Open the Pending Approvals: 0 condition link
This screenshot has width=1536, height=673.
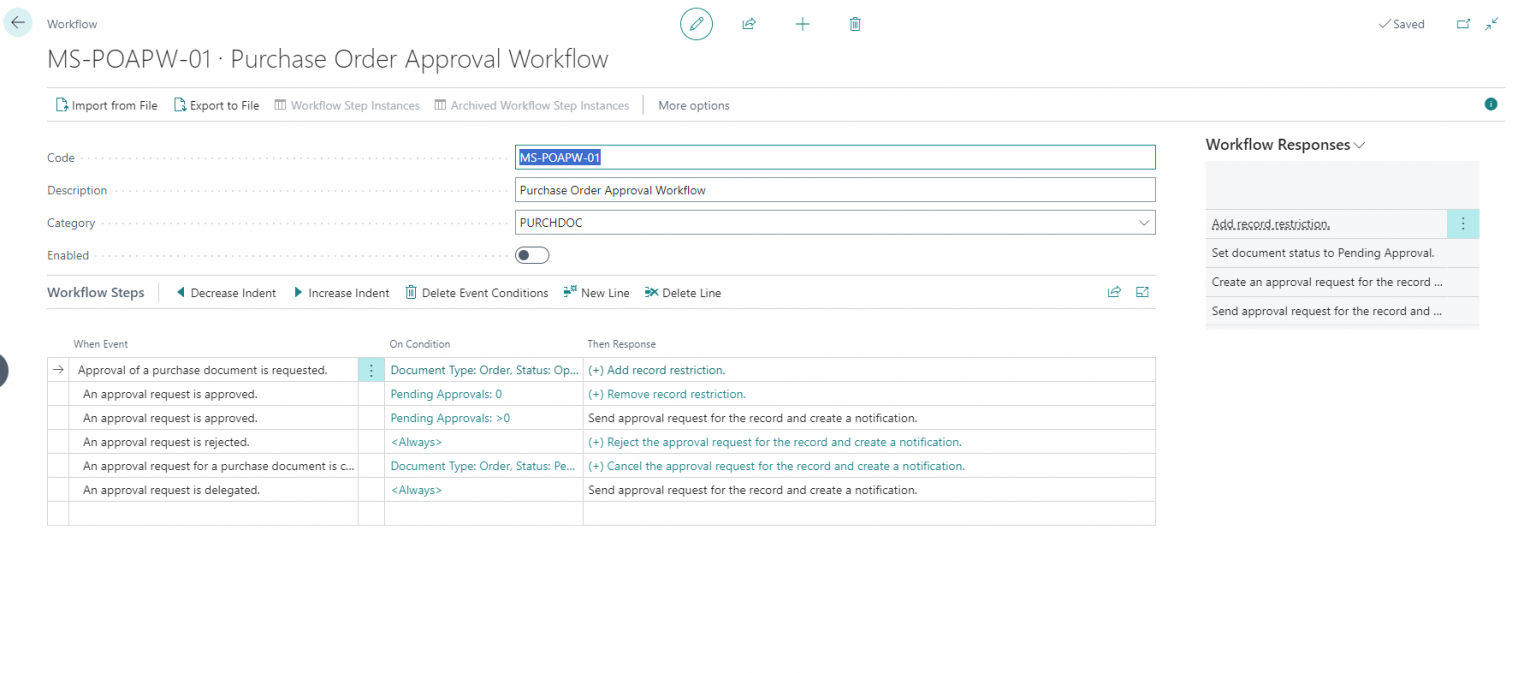(445, 394)
